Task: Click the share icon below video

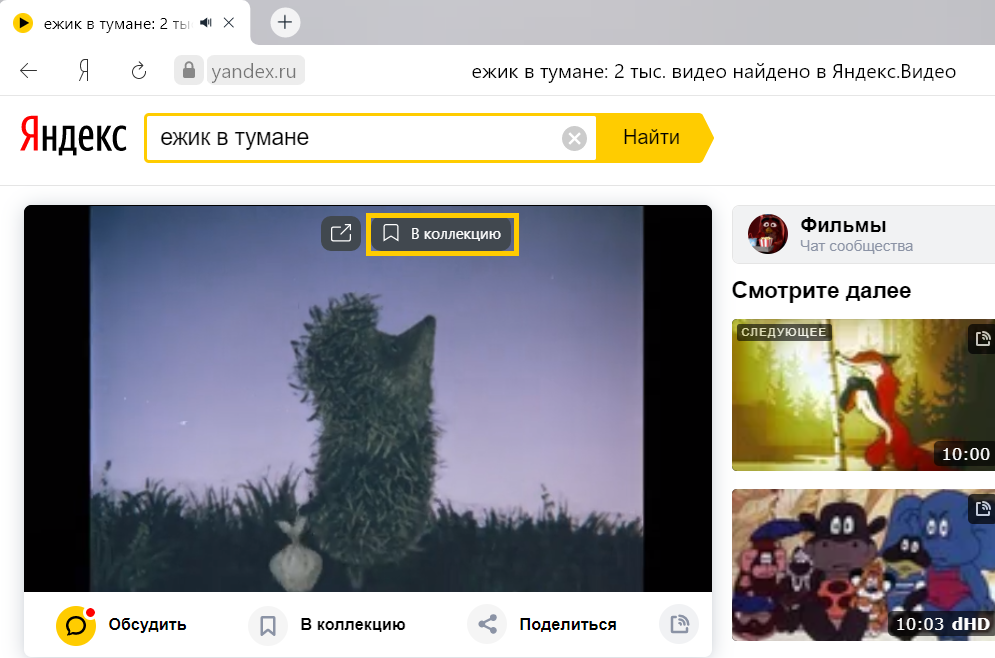Action: 487,624
